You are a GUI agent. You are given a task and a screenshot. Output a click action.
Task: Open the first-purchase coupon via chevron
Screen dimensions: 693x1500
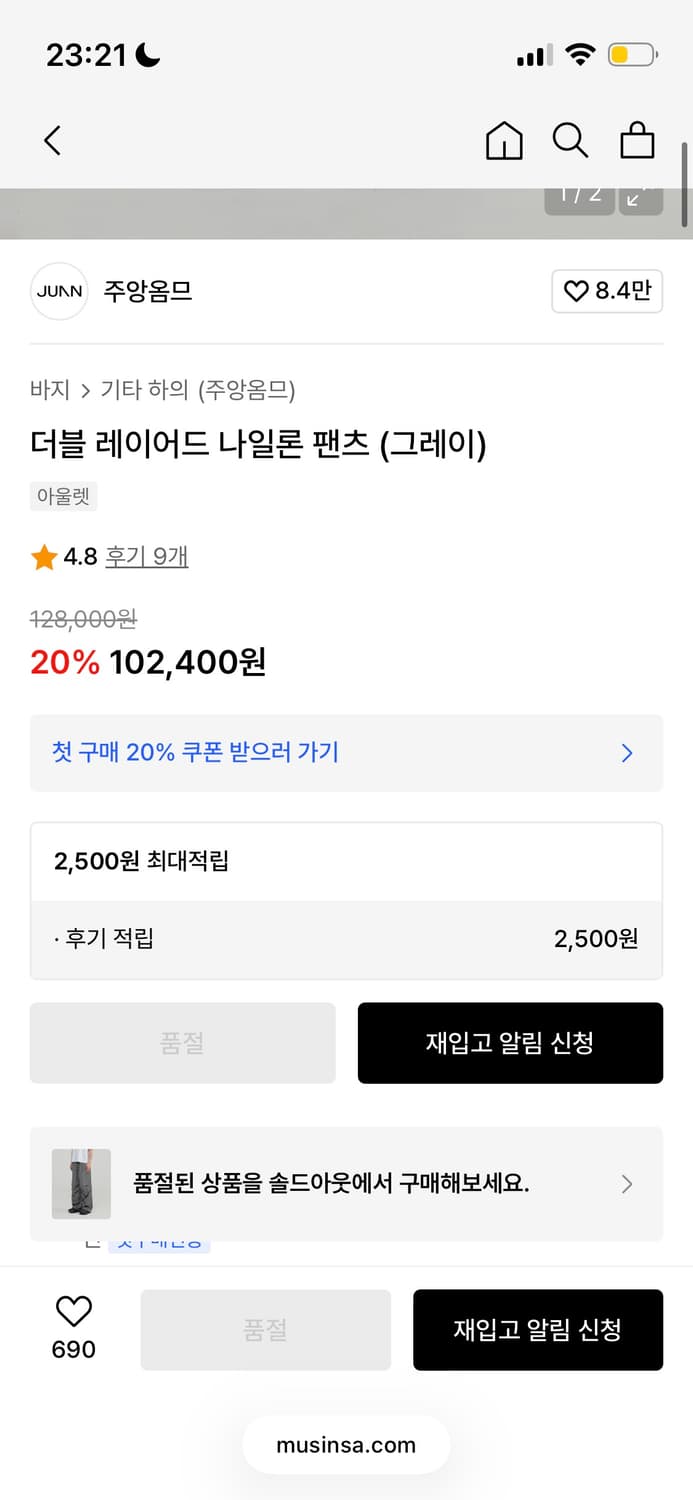[x=627, y=753]
